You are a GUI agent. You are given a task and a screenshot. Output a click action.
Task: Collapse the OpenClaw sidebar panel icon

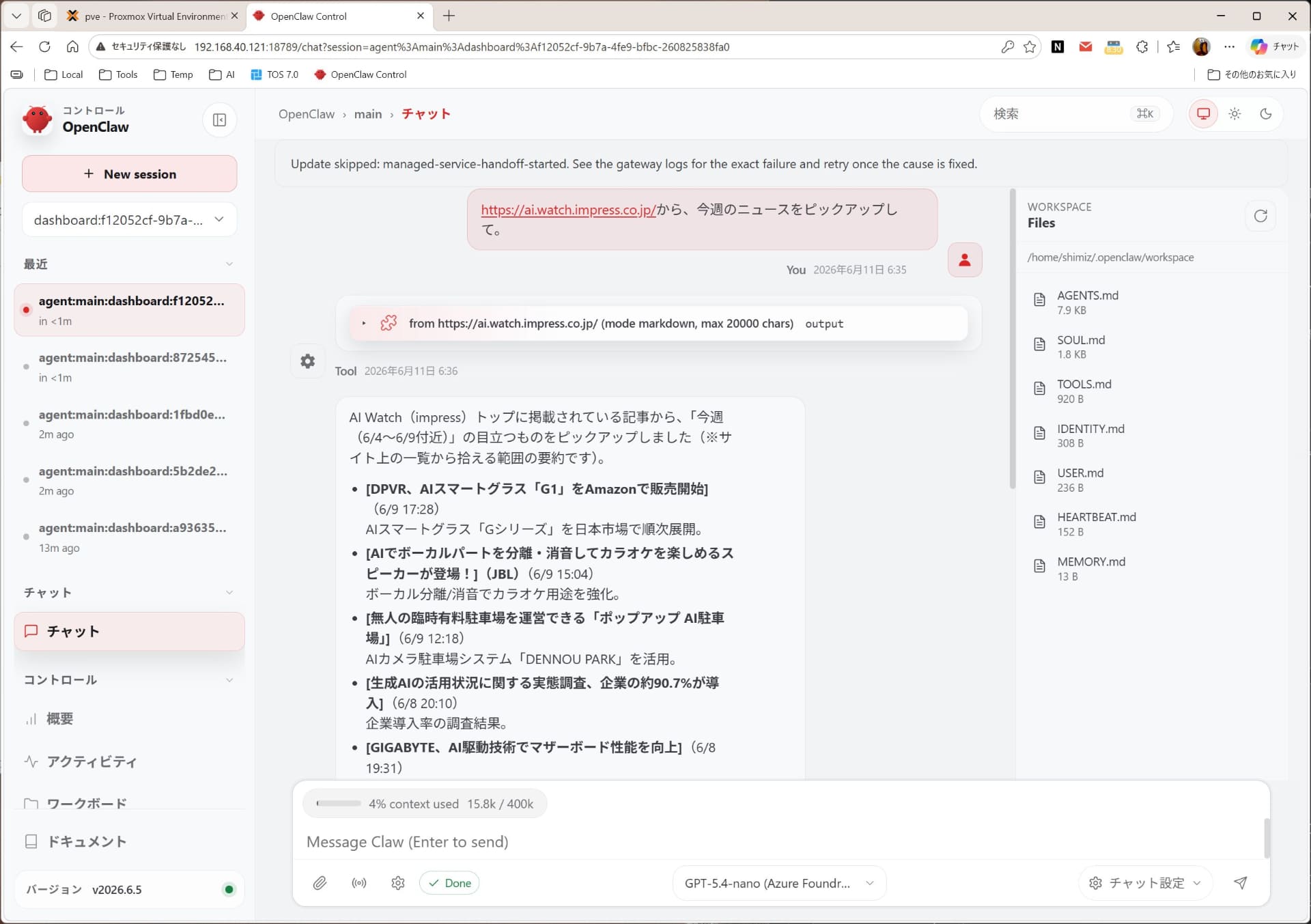click(219, 120)
